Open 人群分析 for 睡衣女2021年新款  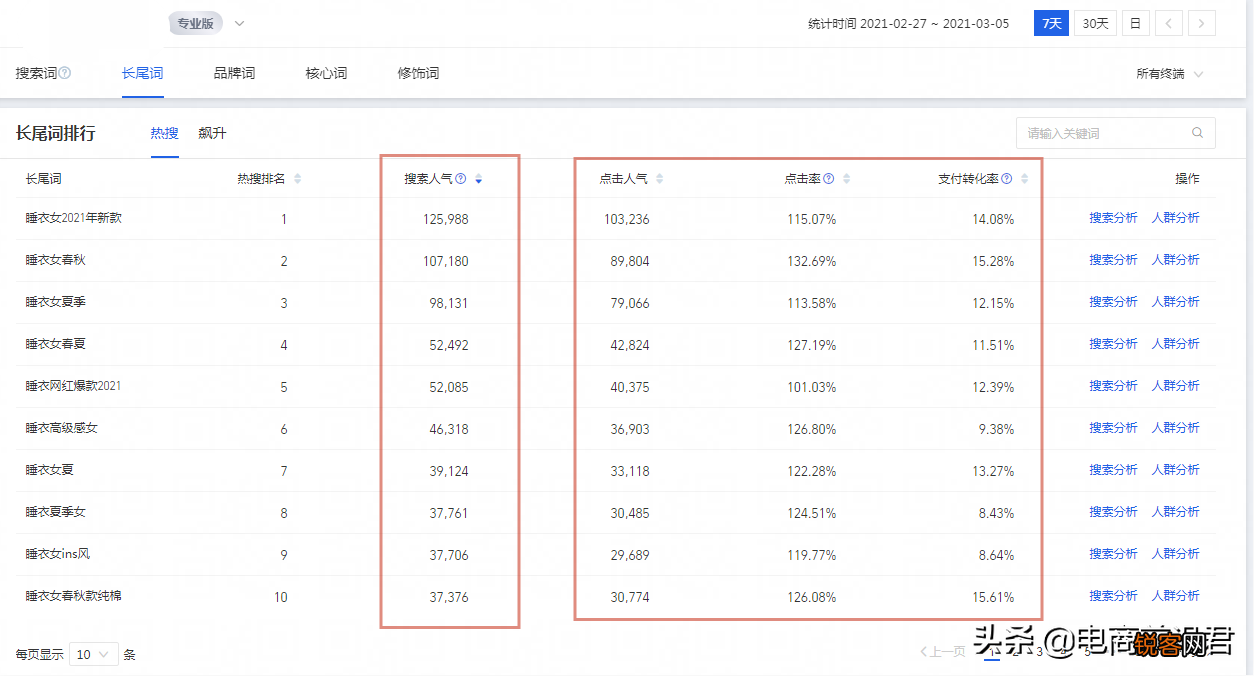tap(1175, 218)
